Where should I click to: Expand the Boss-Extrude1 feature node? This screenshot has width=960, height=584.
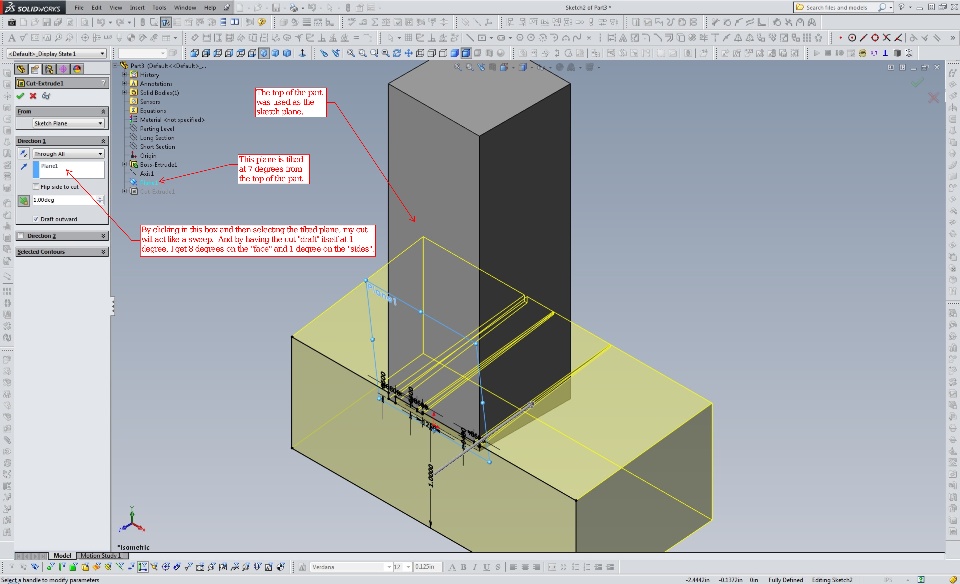125,165
